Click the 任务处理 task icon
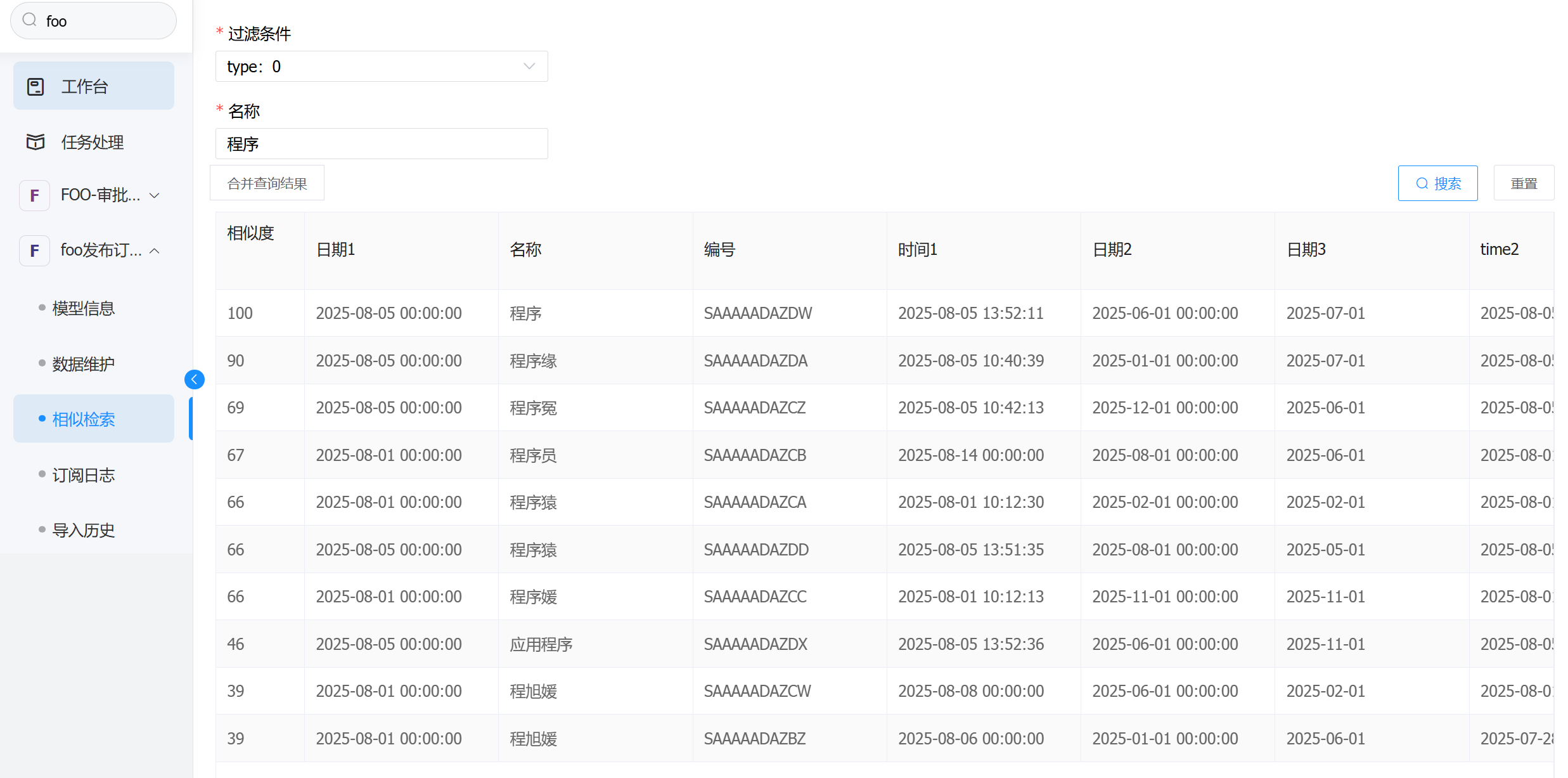Image resolution: width=1568 pixels, height=778 pixels. point(35,142)
